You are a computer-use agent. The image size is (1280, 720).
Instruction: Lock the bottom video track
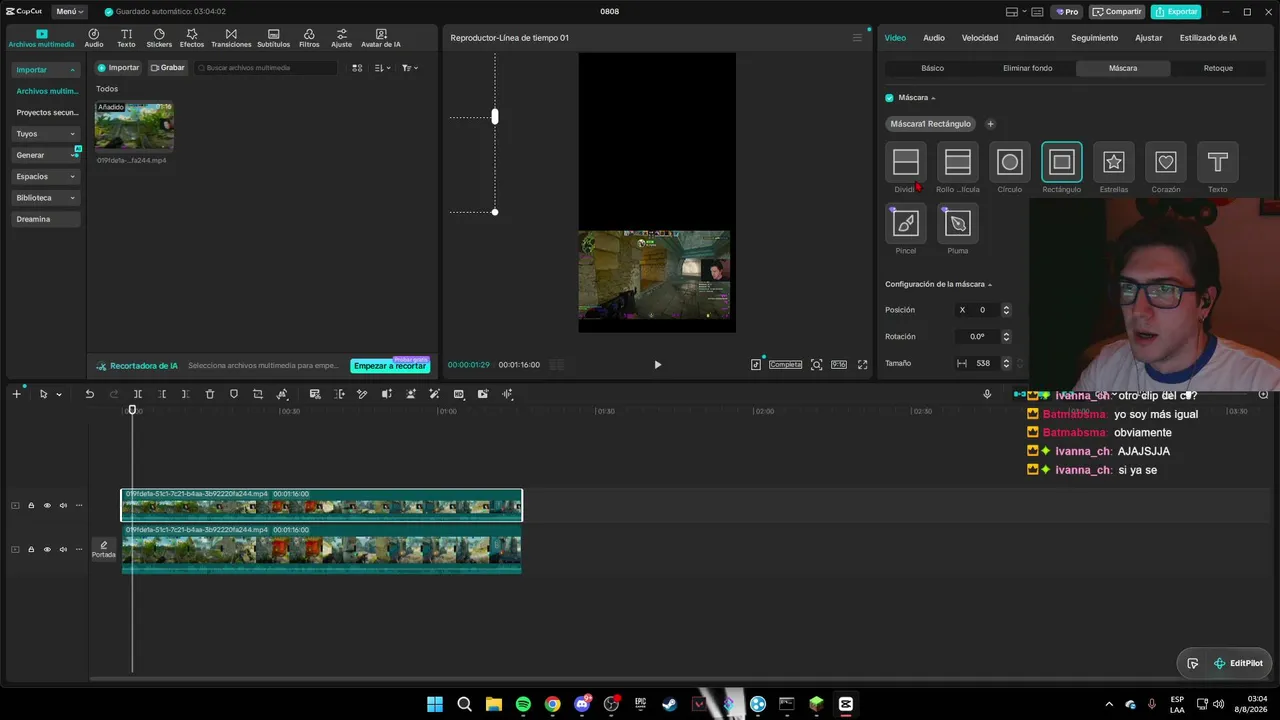click(x=31, y=549)
